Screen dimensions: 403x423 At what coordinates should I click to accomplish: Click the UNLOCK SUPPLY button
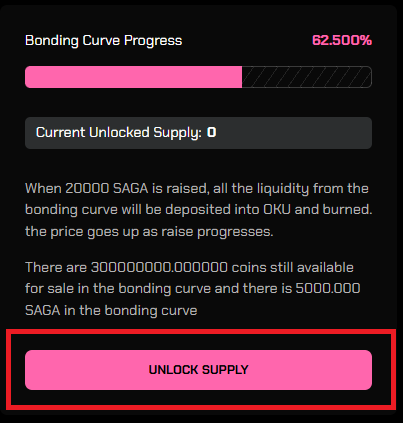198,370
